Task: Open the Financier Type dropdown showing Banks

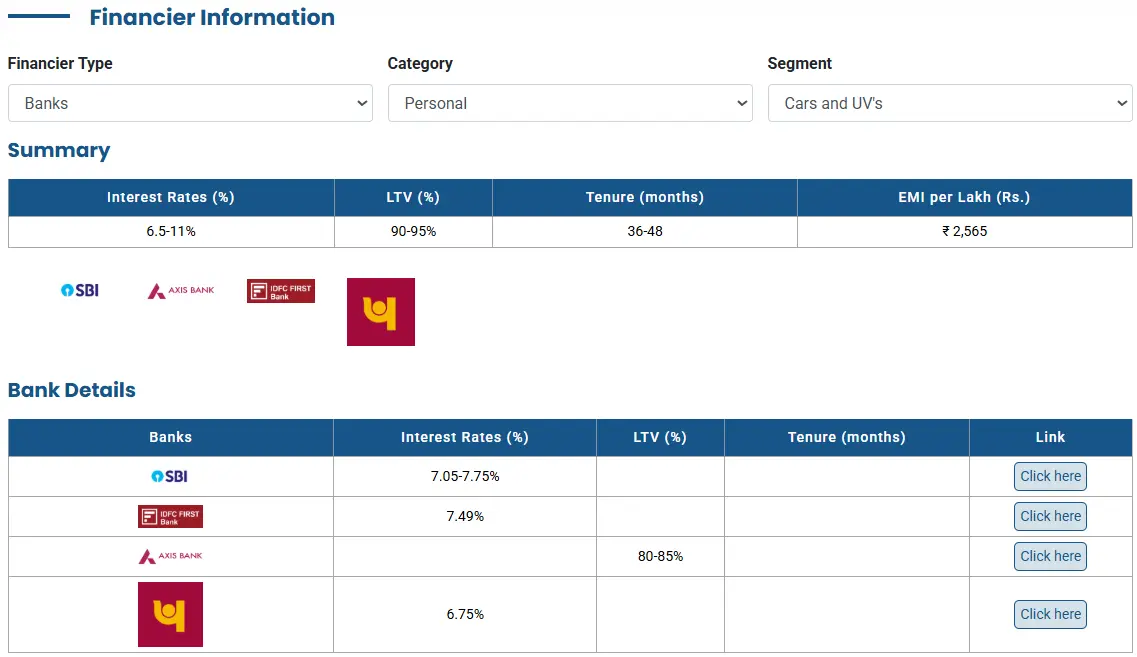Action: point(190,103)
